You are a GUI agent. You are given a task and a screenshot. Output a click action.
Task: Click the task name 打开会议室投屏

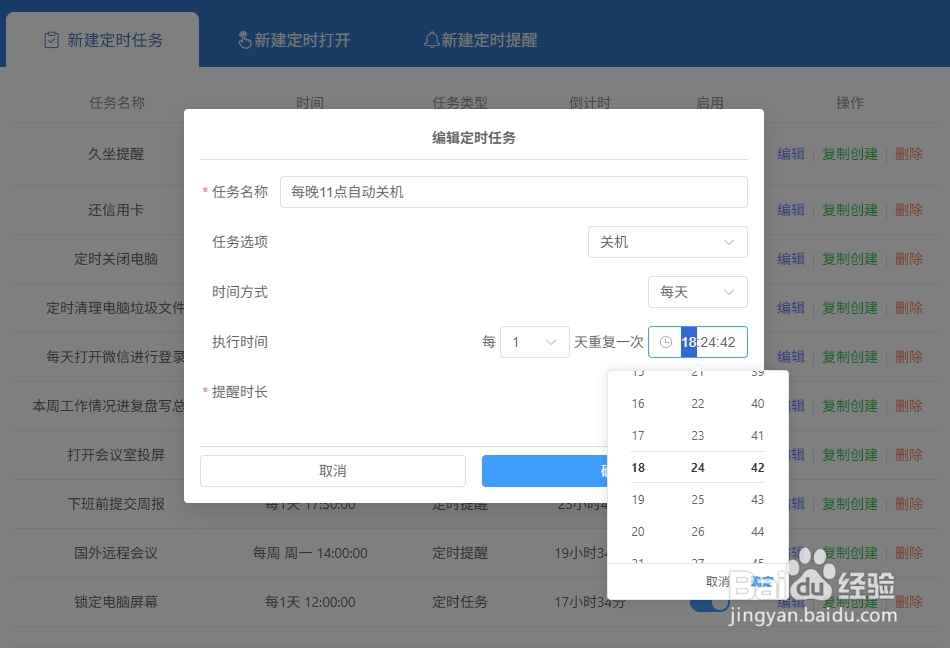pos(116,455)
